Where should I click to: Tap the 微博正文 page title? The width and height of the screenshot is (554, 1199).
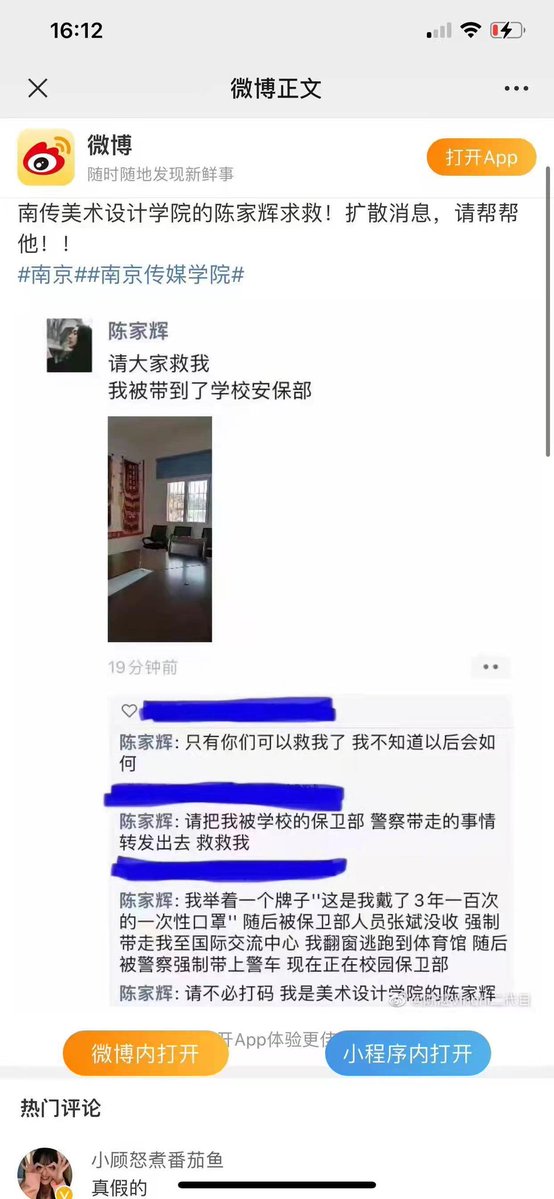click(x=276, y=89)
